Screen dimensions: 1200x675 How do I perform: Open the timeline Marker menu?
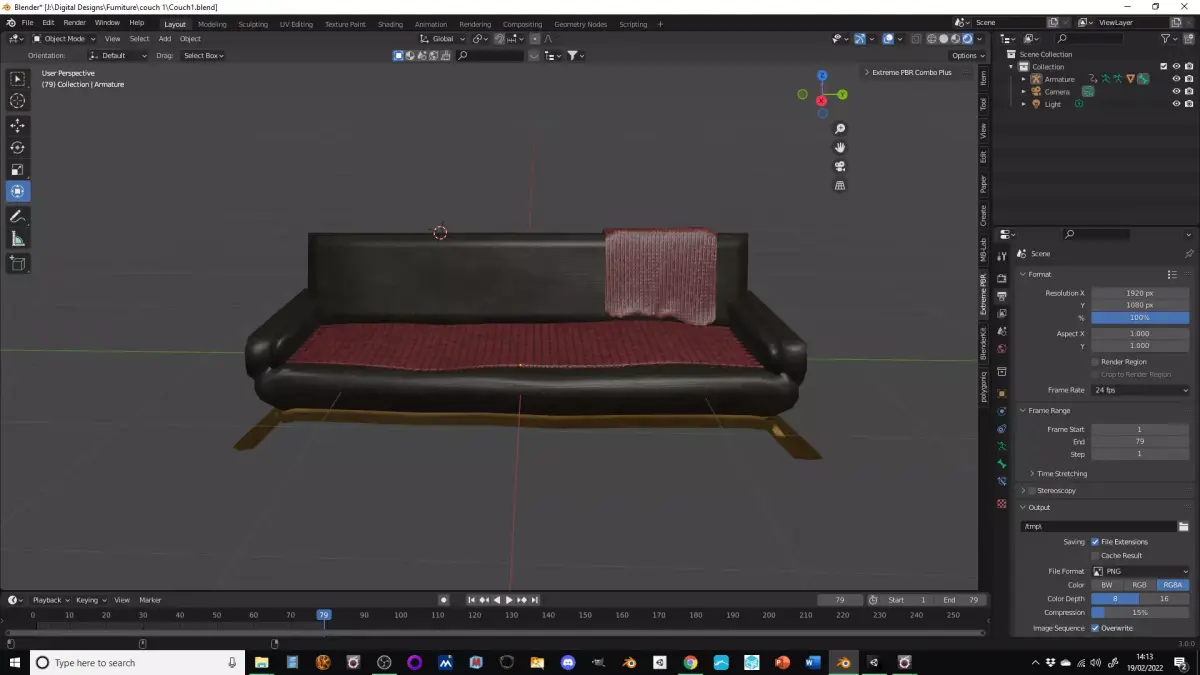tap(150, 600)
